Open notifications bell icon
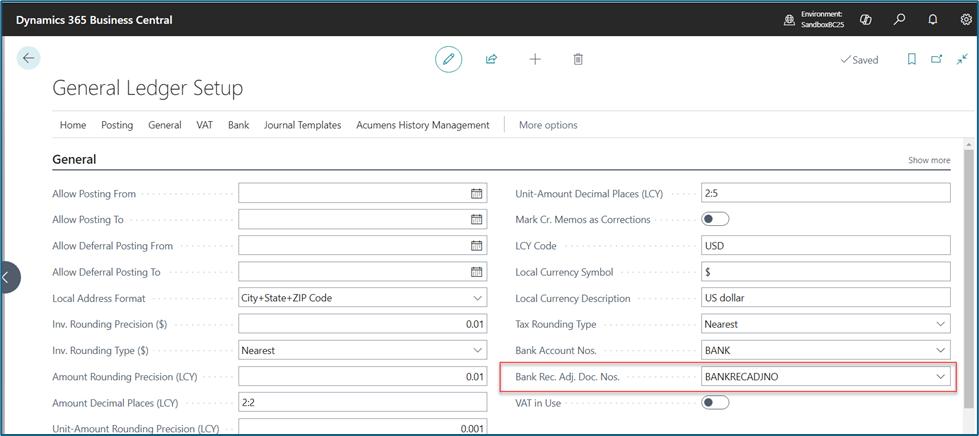The height and width of the screenshot is (436, 979). tap(933, 19)
